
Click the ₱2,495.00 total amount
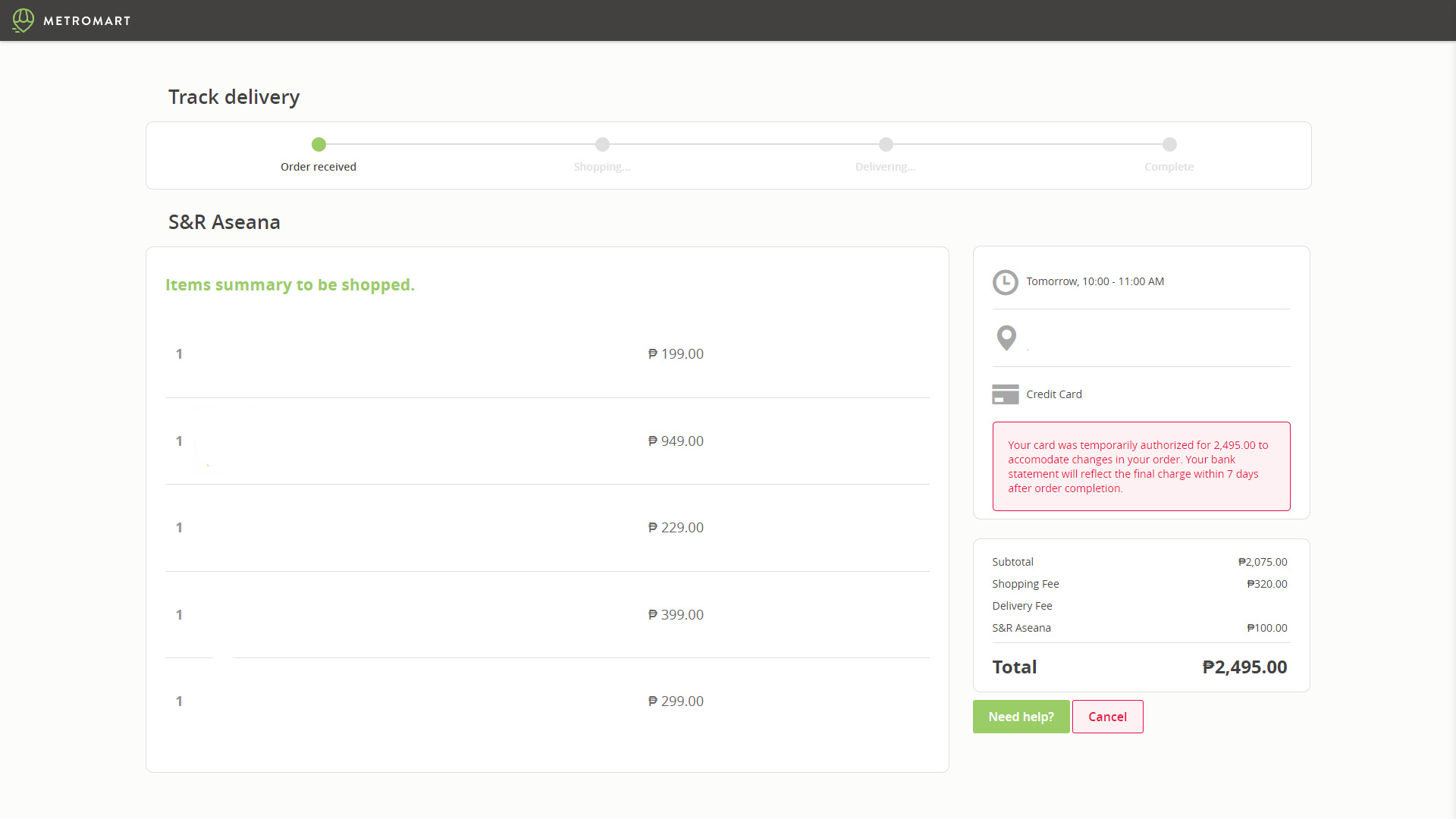pos(1245,667)
